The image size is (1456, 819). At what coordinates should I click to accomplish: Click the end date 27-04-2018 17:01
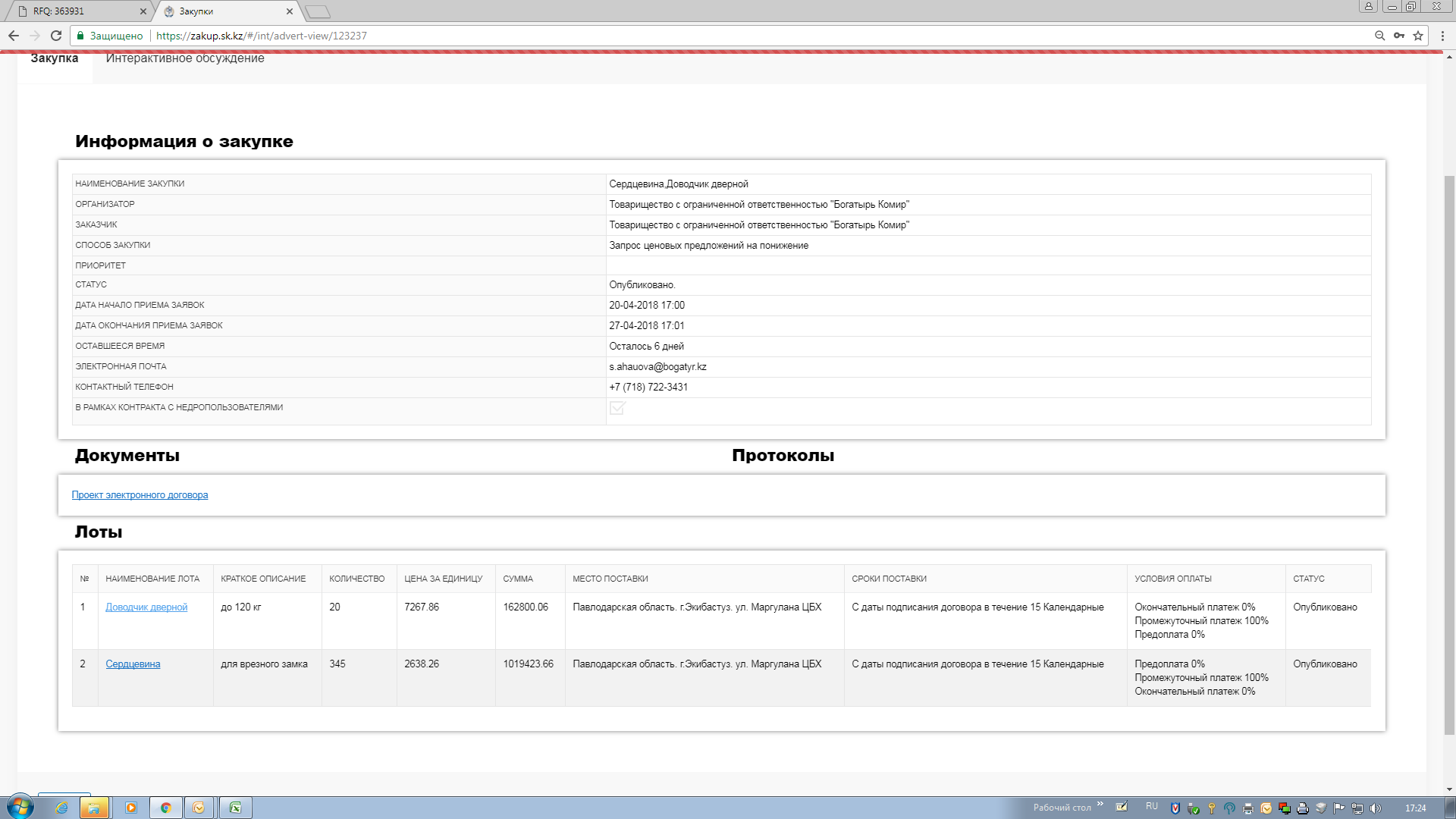[647, 326]
